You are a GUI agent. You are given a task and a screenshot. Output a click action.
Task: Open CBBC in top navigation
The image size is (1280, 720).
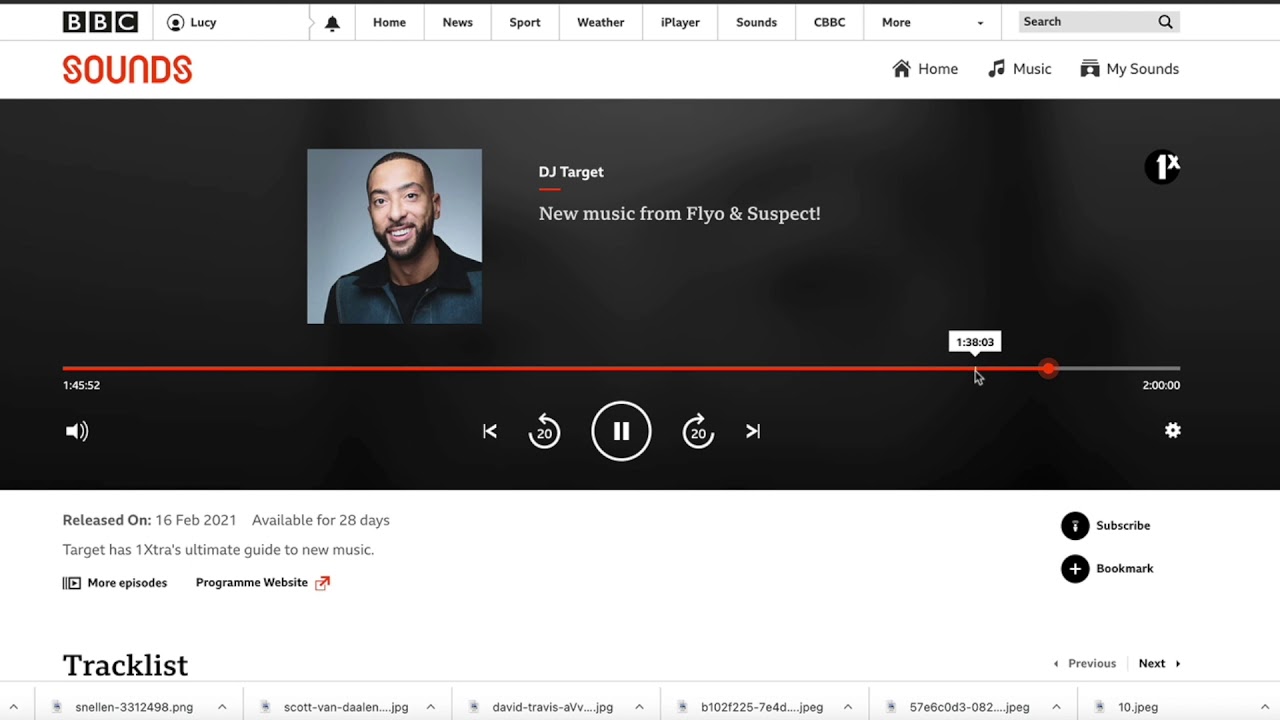click(830, 22)
